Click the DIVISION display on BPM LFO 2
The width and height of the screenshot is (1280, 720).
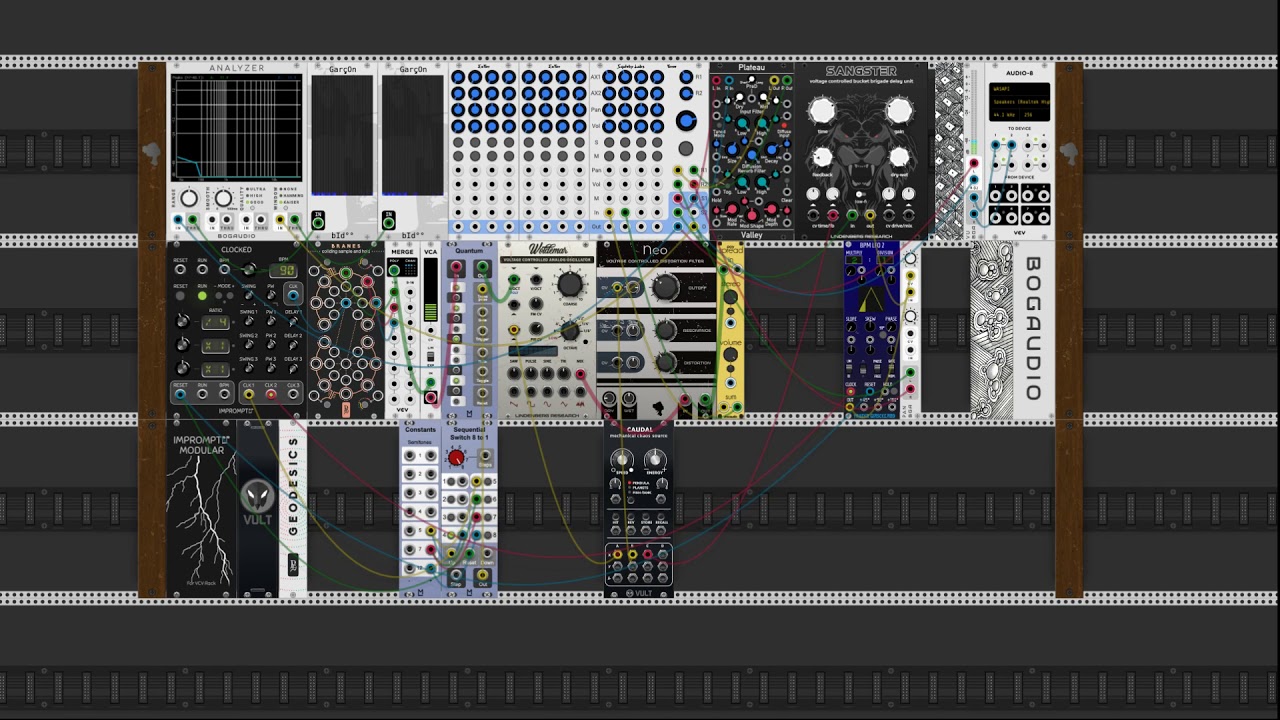(x=885, y=260)
